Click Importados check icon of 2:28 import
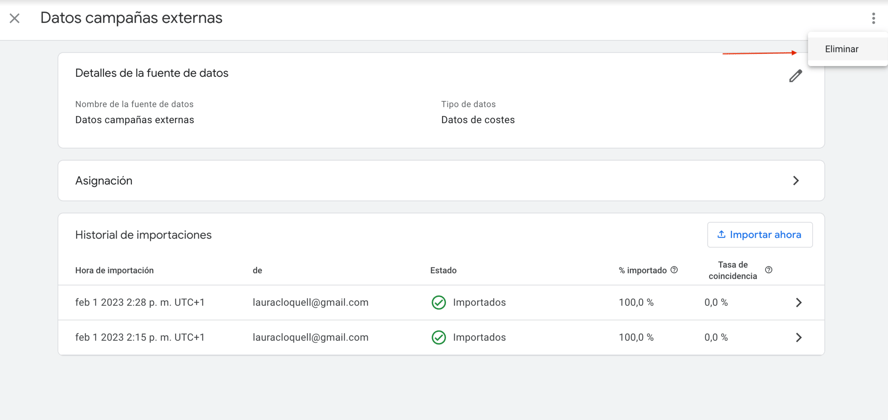The height and width of the screenshot is (420, 888). (438, 303)
